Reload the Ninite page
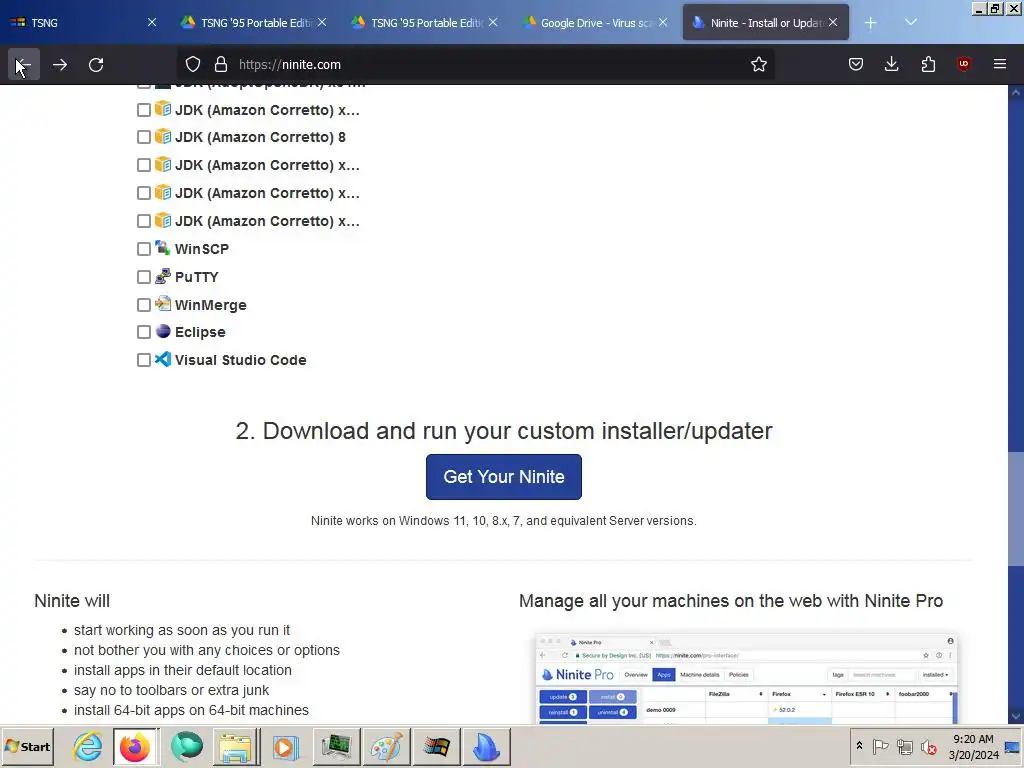This screenshot has width=1024, height=768. (x=96, y=65)
